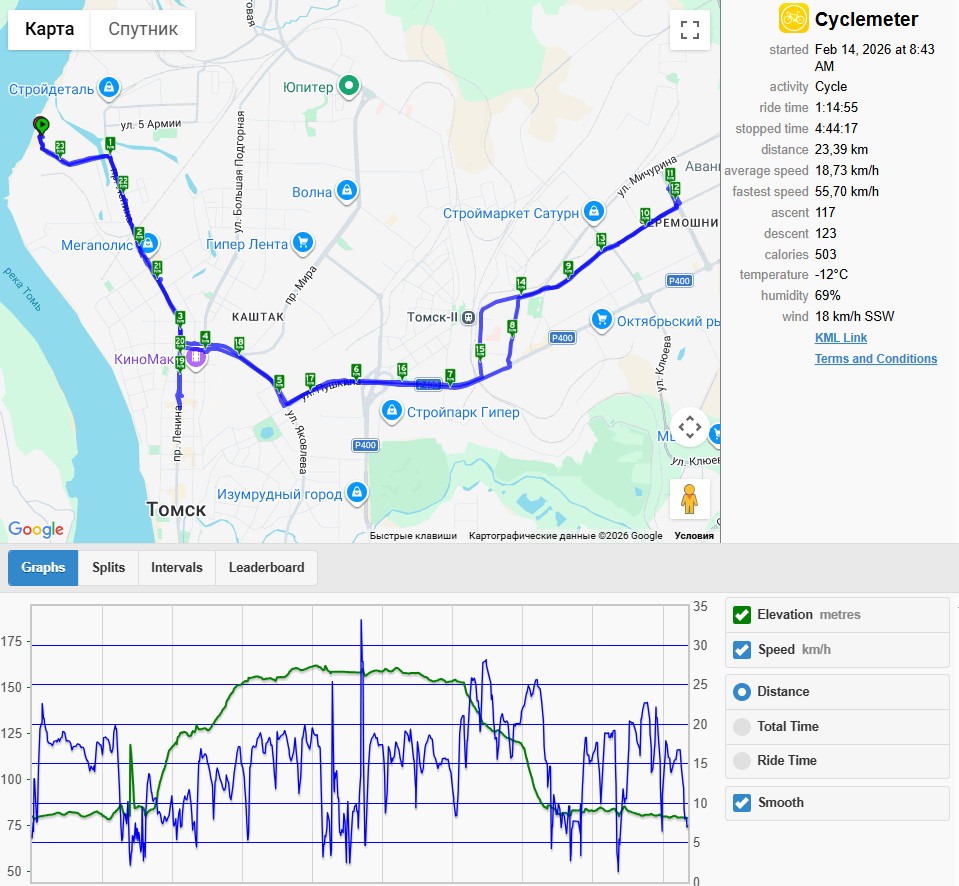Click the map camera controls icon
Screen dimensions: 959x886
click(689, 427)
